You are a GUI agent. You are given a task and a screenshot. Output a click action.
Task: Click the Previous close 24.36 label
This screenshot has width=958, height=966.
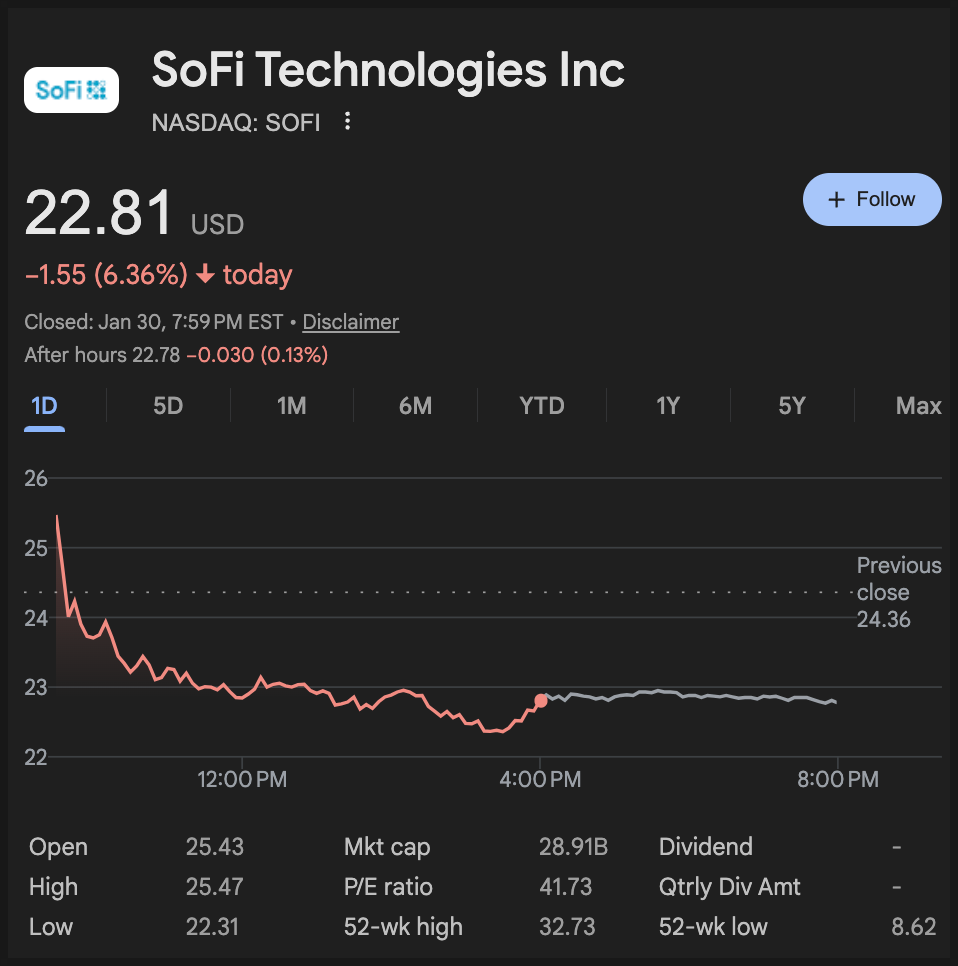pos(898,592)
